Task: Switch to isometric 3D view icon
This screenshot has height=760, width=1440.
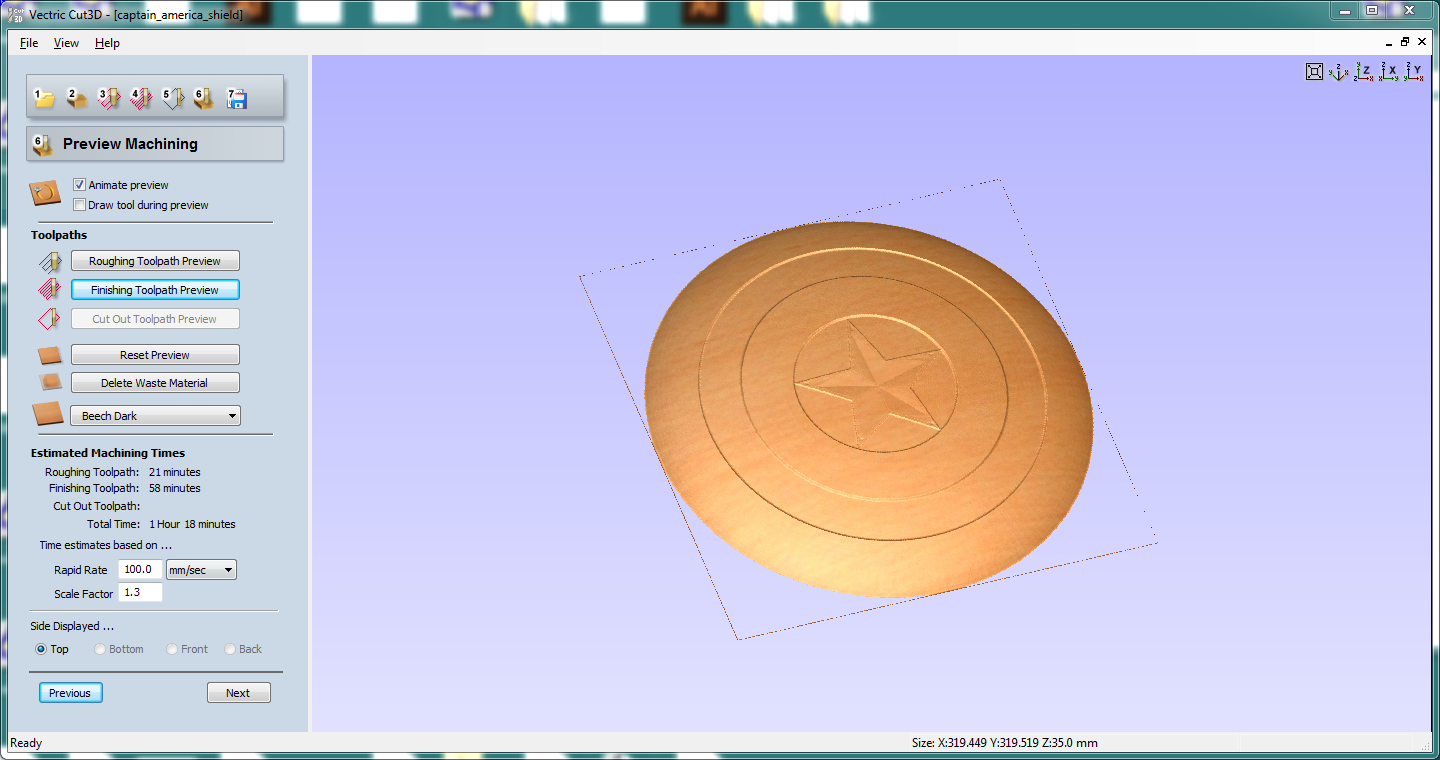Action: click(1339, 71)
